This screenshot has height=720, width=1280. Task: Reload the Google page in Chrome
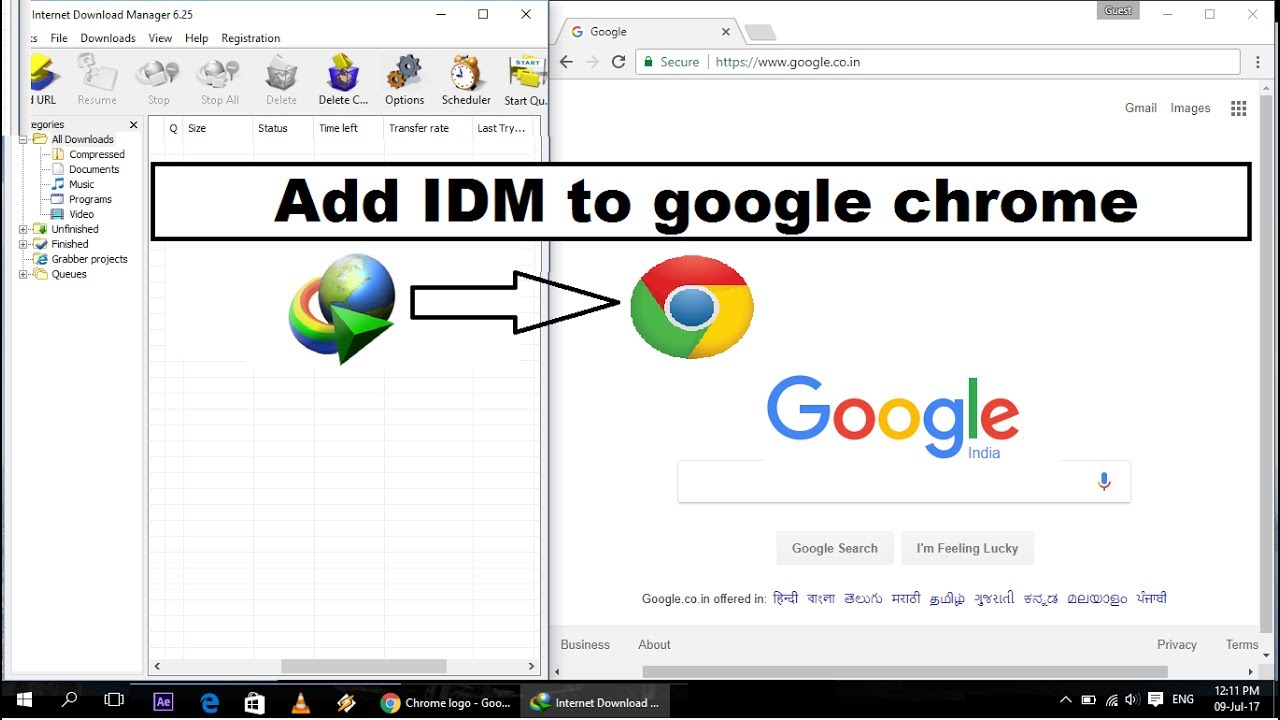tap(618, 62)
